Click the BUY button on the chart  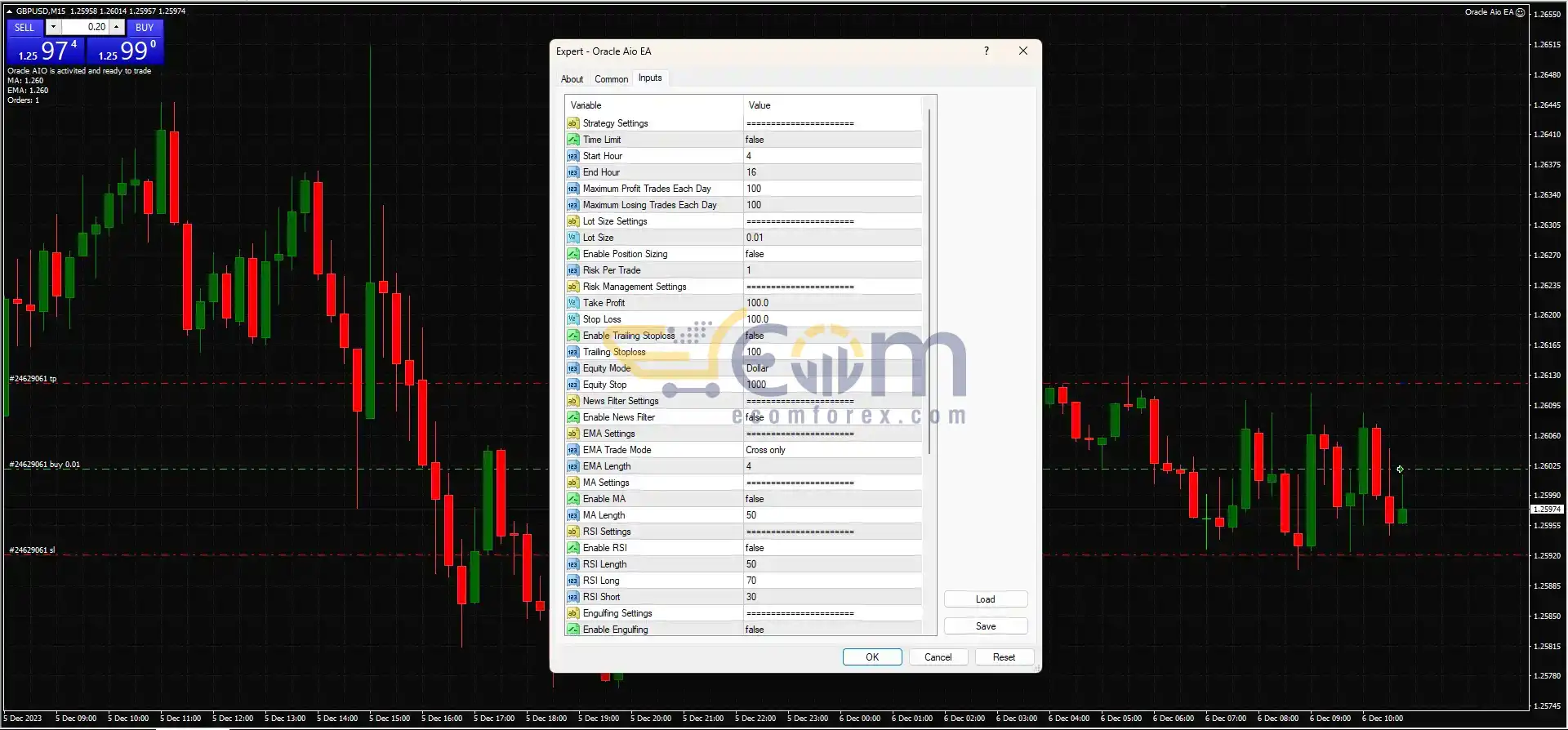coord(145,27)
